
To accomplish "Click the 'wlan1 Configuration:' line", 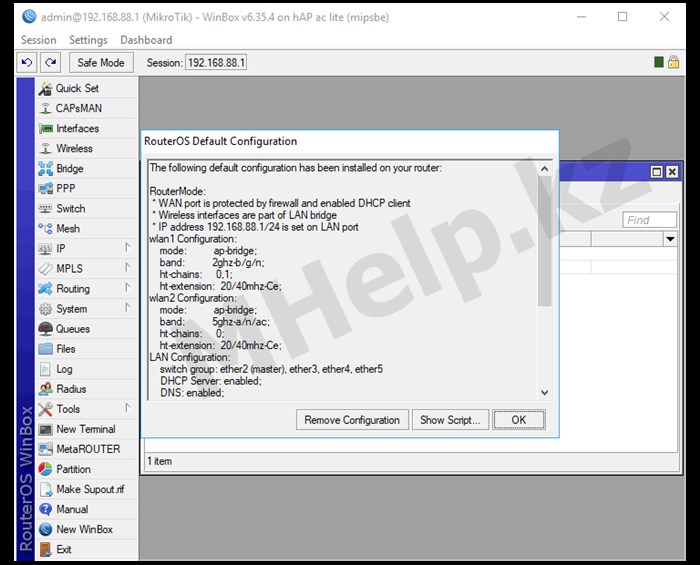I will pos(193,239).
